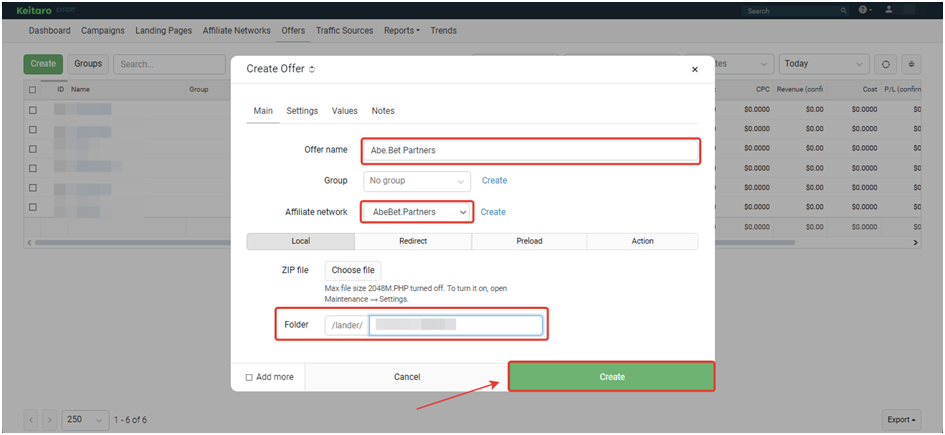Click Cancel in the dialog

407,377
